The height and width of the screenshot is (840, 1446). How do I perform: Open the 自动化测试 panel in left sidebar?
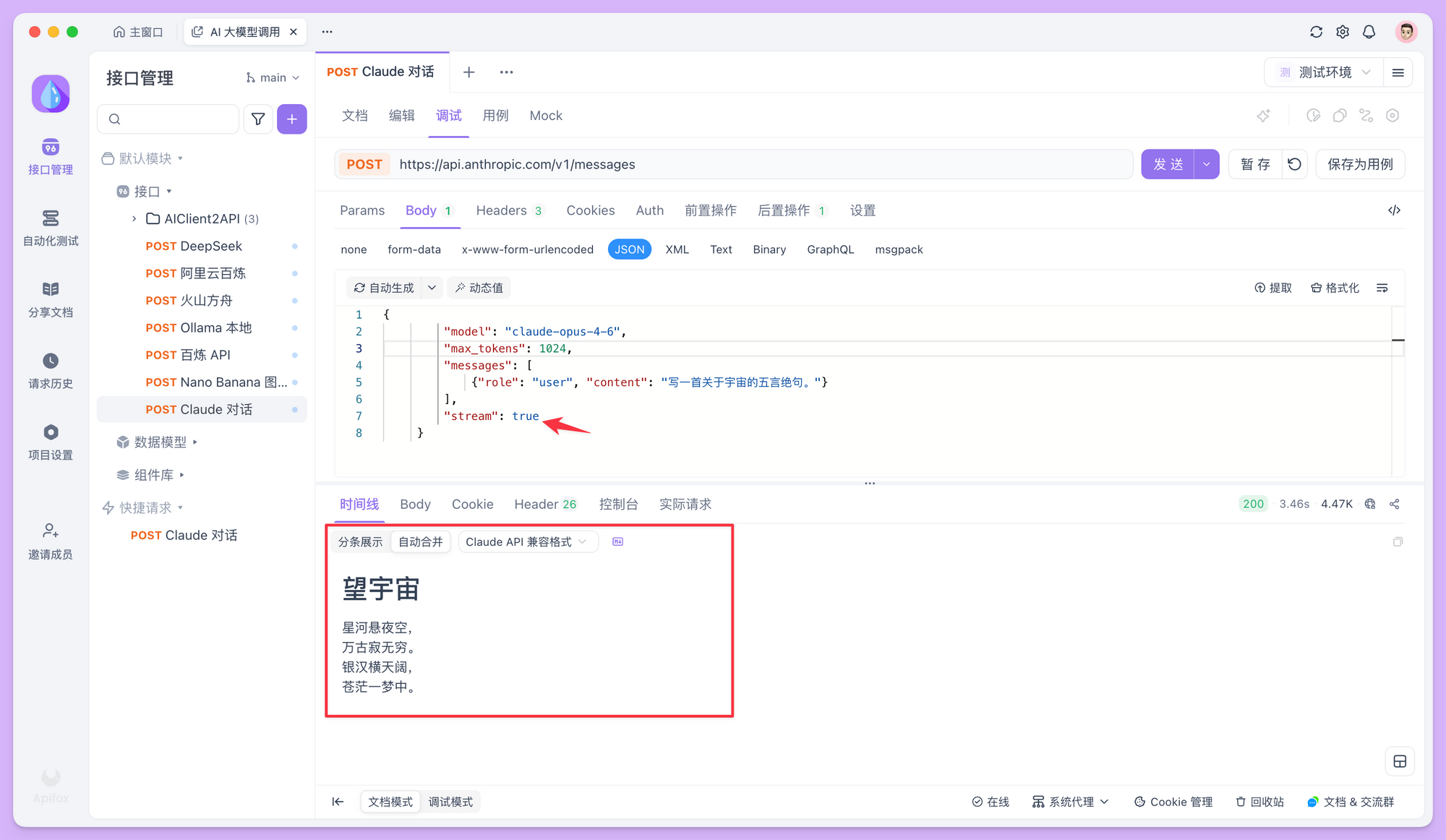[x=50, y=228]
